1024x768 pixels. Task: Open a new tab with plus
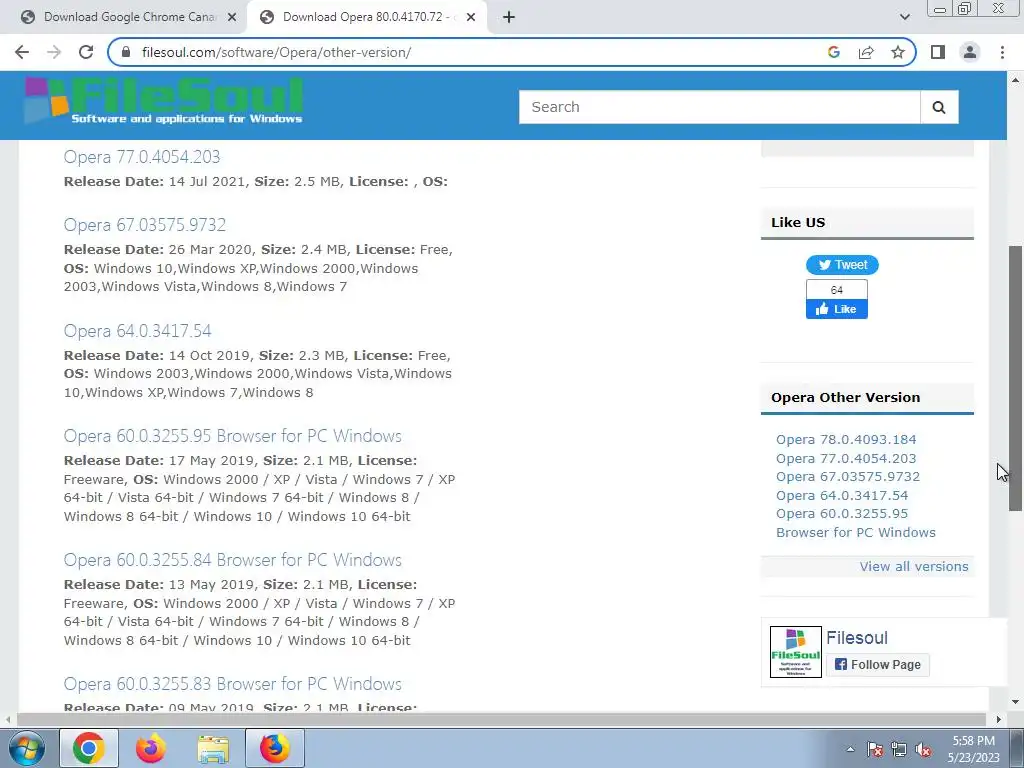pos(509,17)
